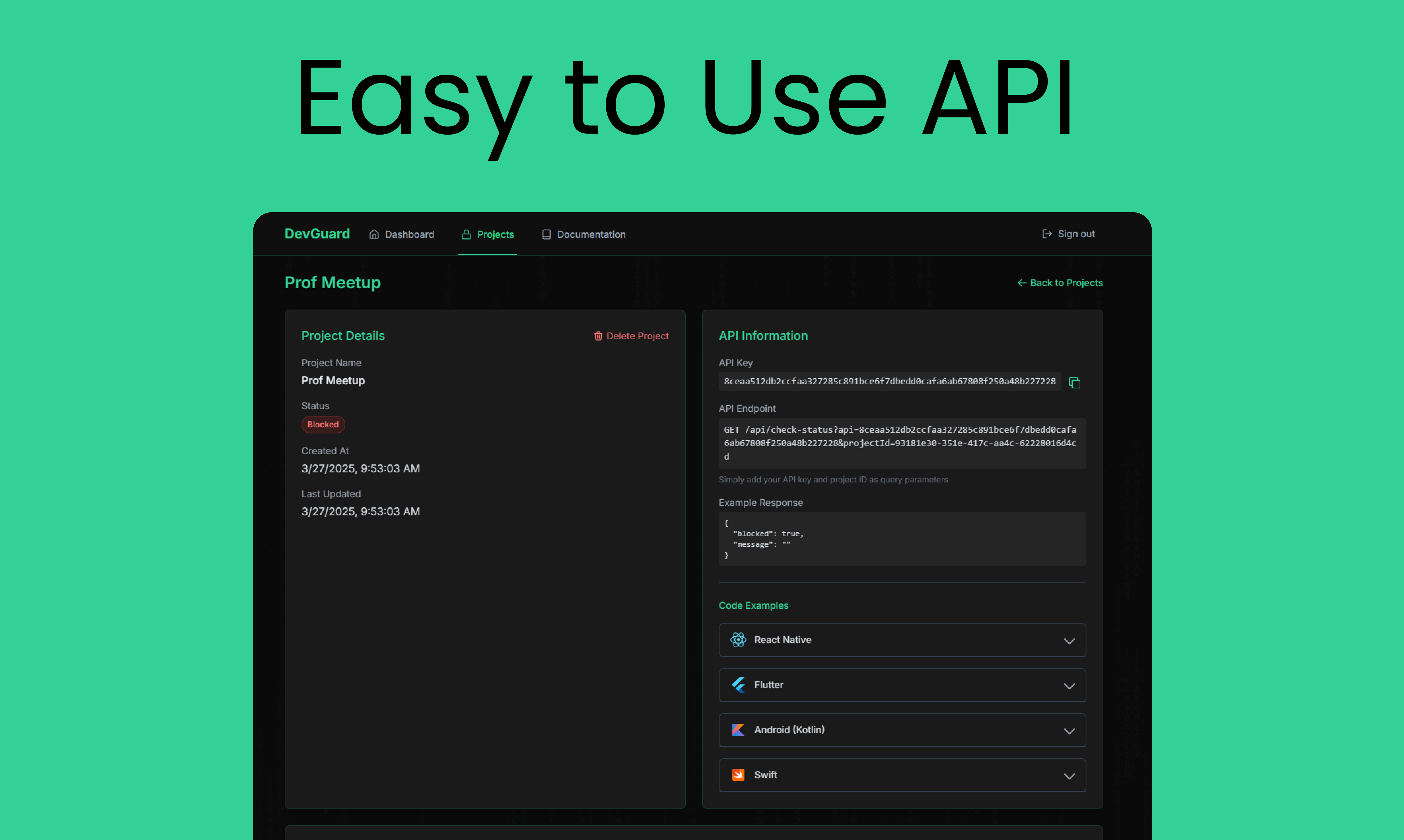1404x840 pixels.
Task: Click the Last Updated 3/27/2025 timestamp
Action: pyautogui.click(x=361, y=512)
